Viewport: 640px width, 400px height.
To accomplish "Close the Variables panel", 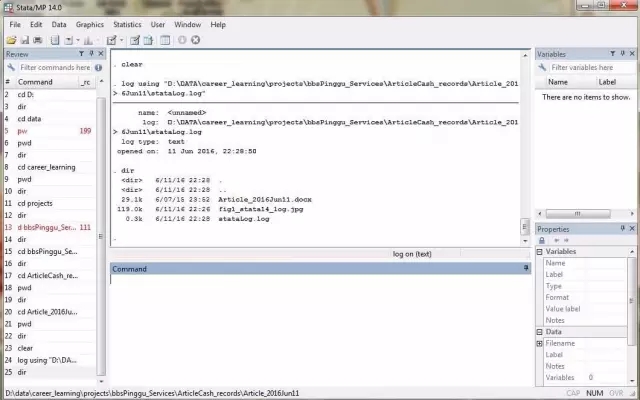I will pos(632,53).
